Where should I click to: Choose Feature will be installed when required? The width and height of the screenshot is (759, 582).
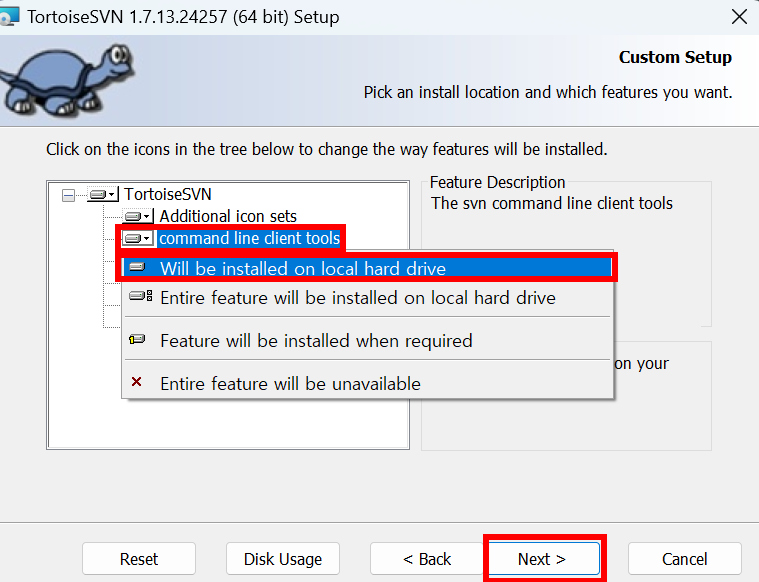(x=368, y=341)
